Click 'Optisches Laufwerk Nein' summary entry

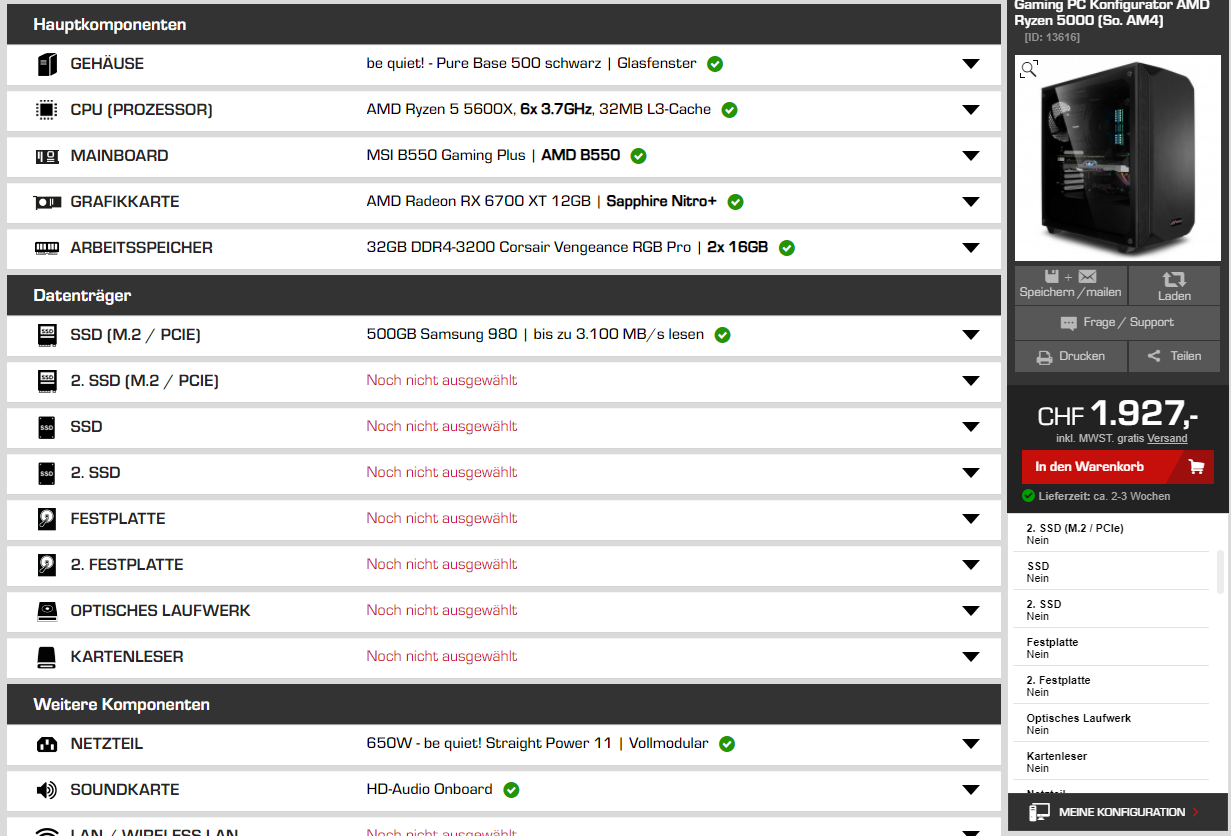[x=1111, y=724]
